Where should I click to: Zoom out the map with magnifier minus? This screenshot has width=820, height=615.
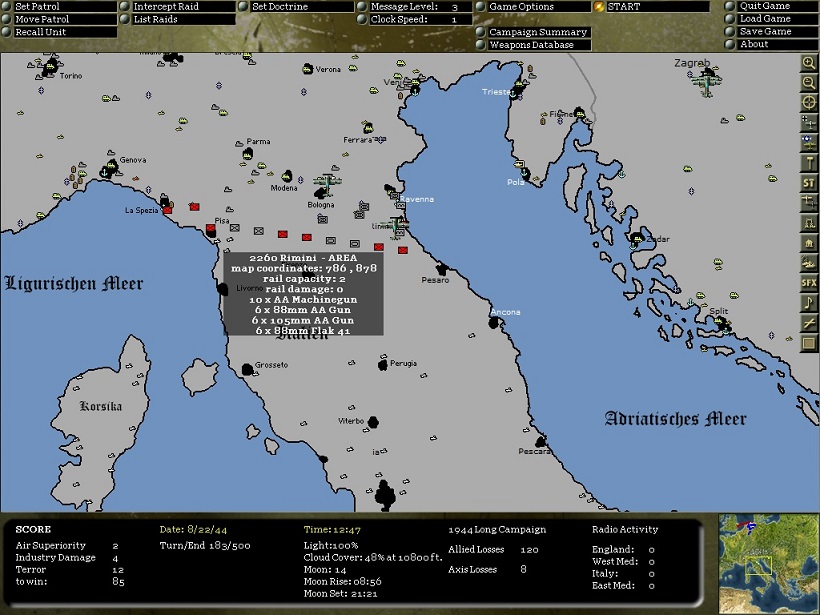[808, 83]
